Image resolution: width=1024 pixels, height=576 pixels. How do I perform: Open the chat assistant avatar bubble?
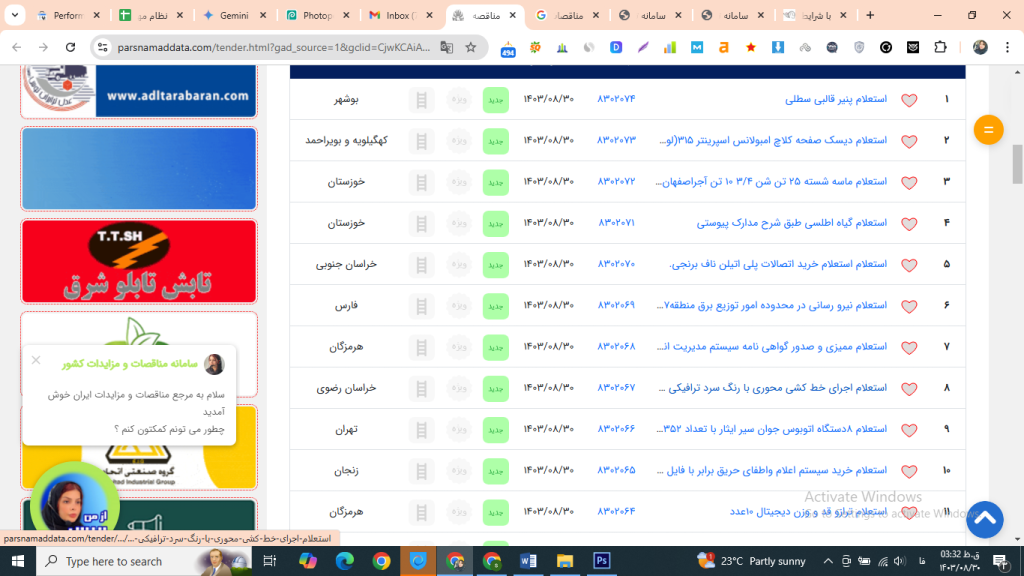[x=74, y=504]
